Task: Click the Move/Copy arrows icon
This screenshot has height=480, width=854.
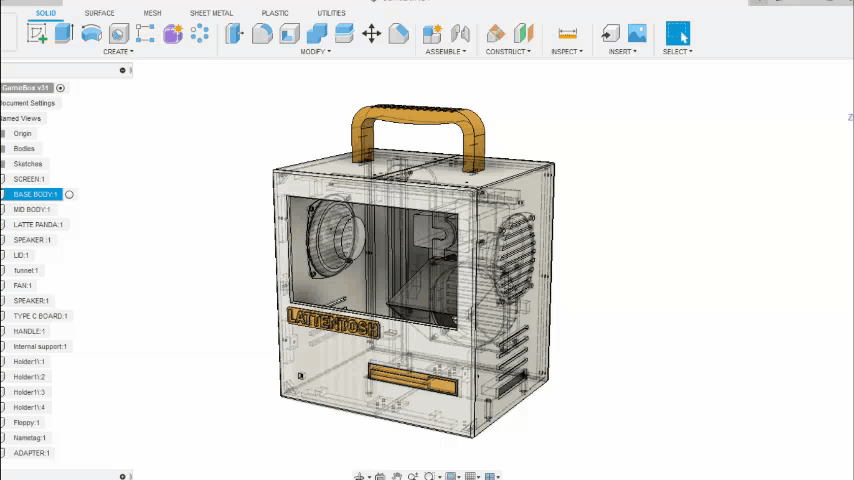Action: (x=371, y=34)
